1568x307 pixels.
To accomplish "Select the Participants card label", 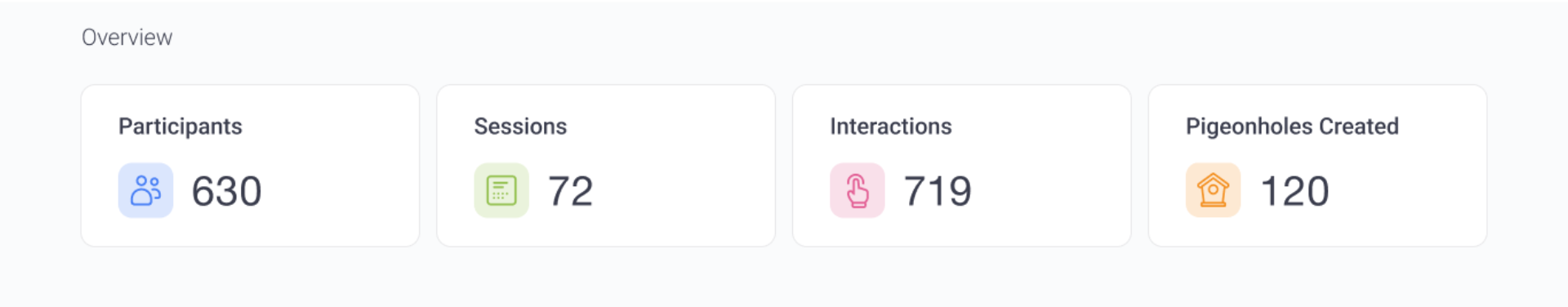I will point(180,127).
